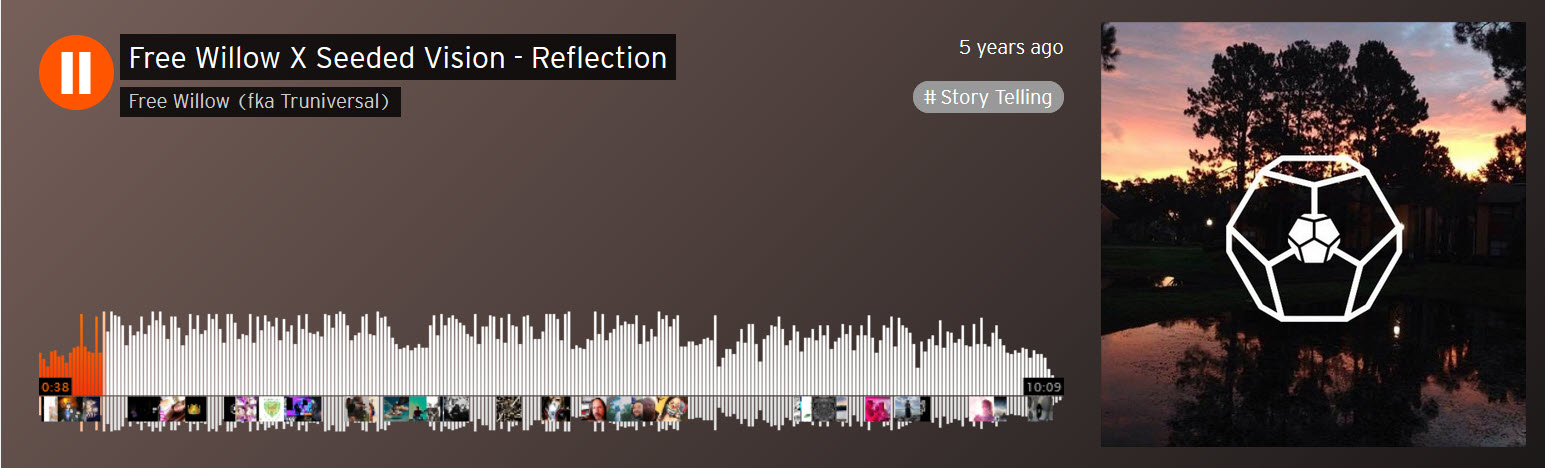Pause the playing track
The height and width of the screenshot is (468, 1545).
tap(76, 72)
